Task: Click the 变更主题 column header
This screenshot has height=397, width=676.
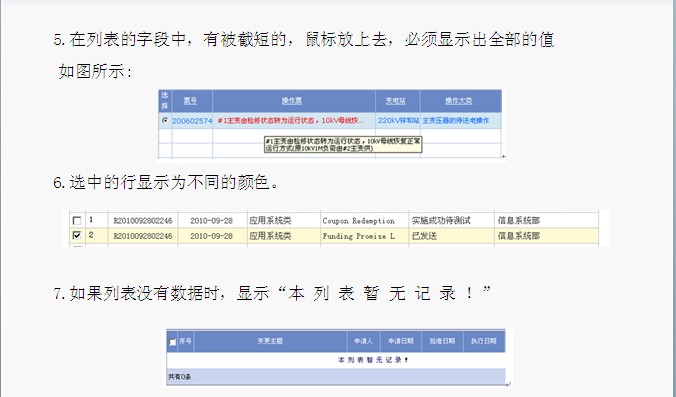Action: 270,341
